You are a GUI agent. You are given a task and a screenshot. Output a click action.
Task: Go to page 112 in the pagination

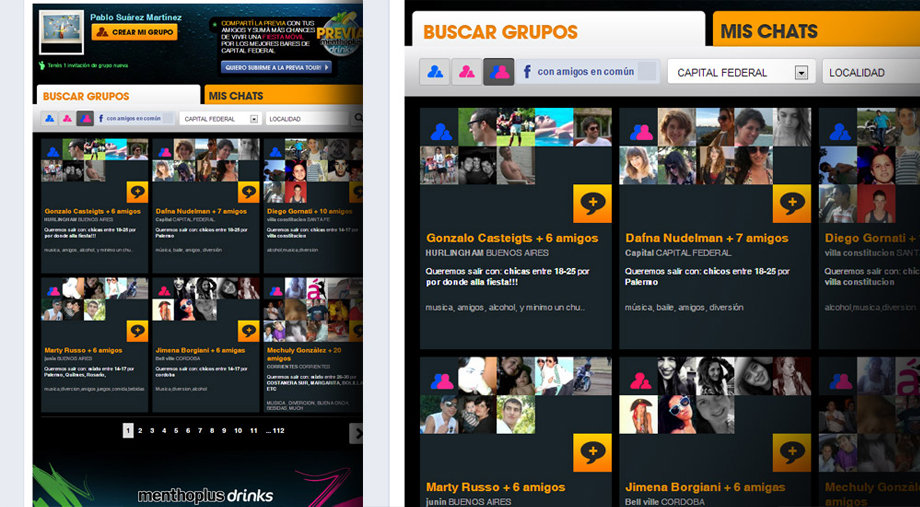(x=277, y=431)
